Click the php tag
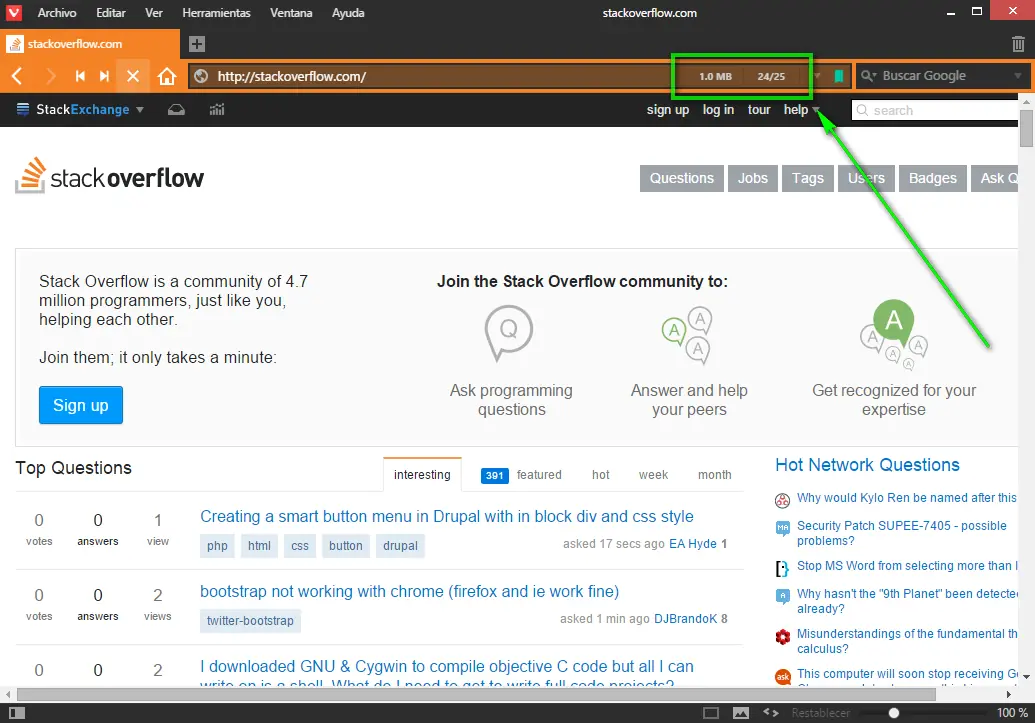Viewport: 1035px width, 723px height. (217, 545)
